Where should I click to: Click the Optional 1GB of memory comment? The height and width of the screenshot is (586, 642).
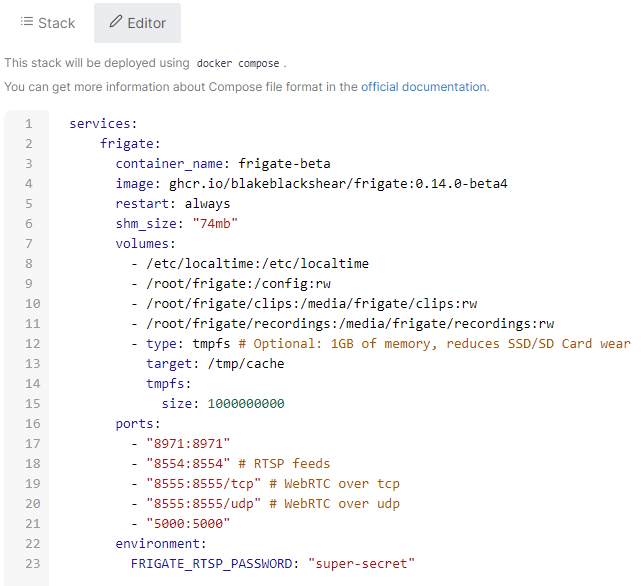pos(434,344)
